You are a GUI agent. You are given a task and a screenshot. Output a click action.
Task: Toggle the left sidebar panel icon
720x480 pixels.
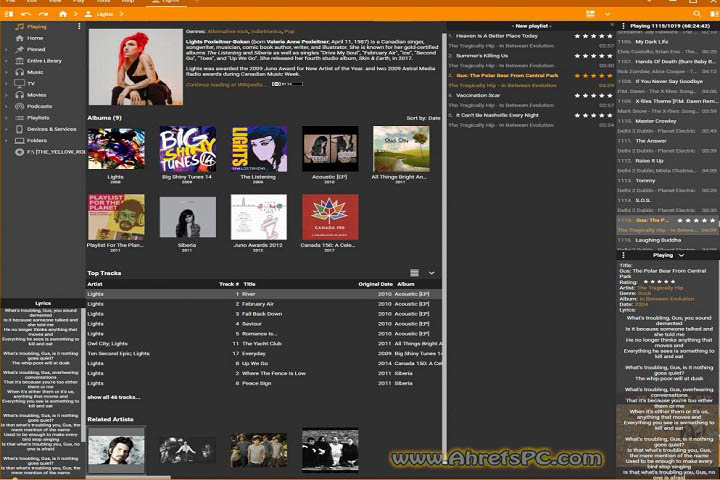[x=9, y=14]
